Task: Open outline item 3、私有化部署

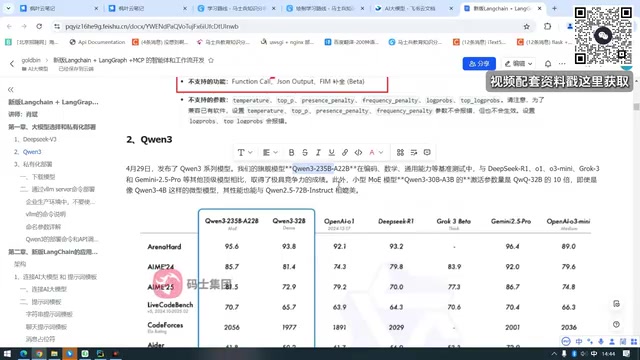Action: 33,164
